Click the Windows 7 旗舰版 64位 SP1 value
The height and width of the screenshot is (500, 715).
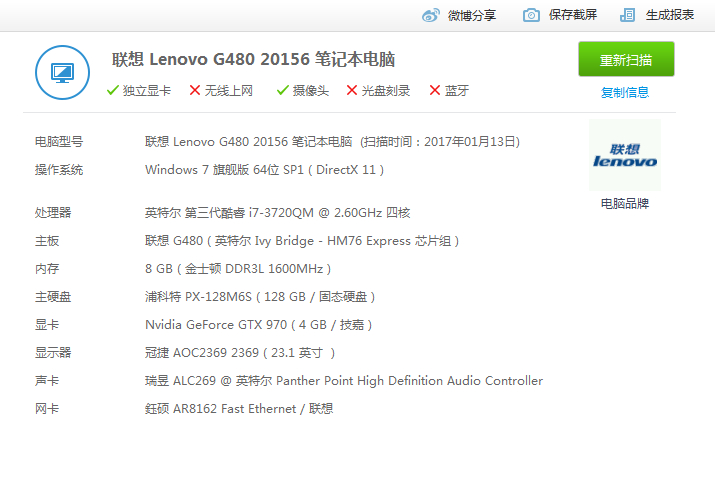pyautogui.click(x=264, y=170)
